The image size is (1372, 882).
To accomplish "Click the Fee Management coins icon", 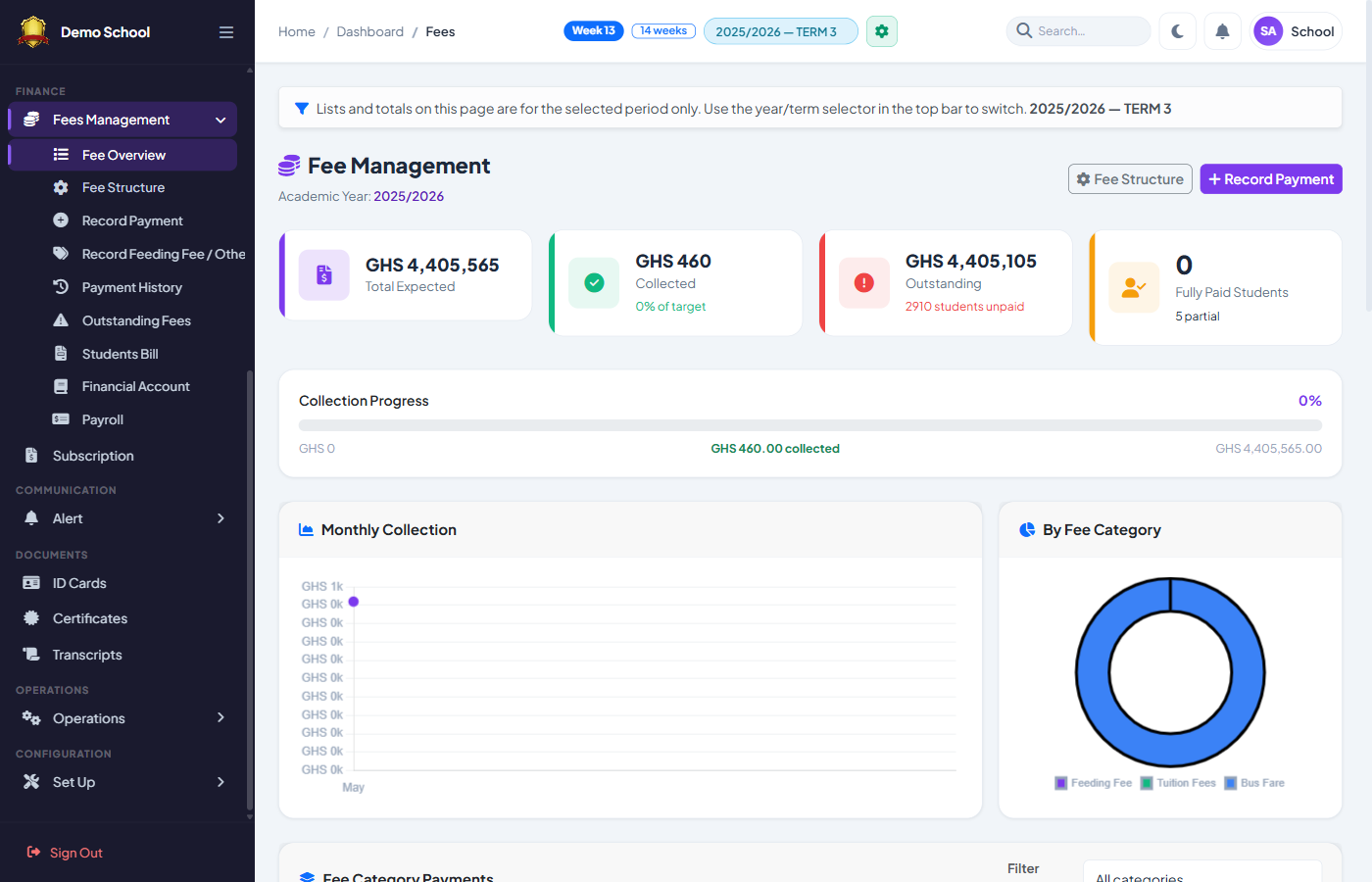I will 289,167.
